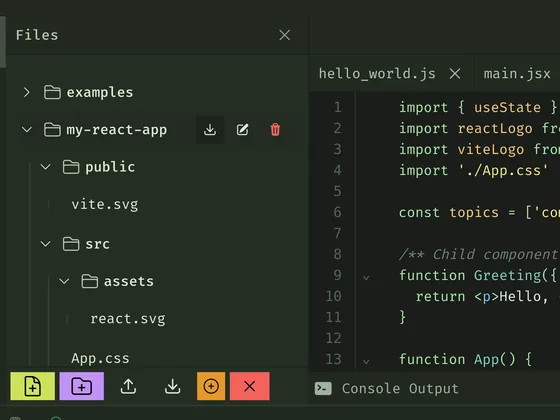This screenshot has height=420, width=560.
Task: Click the public folder icon
Action: pyautogui.click(x=71, y=167)
